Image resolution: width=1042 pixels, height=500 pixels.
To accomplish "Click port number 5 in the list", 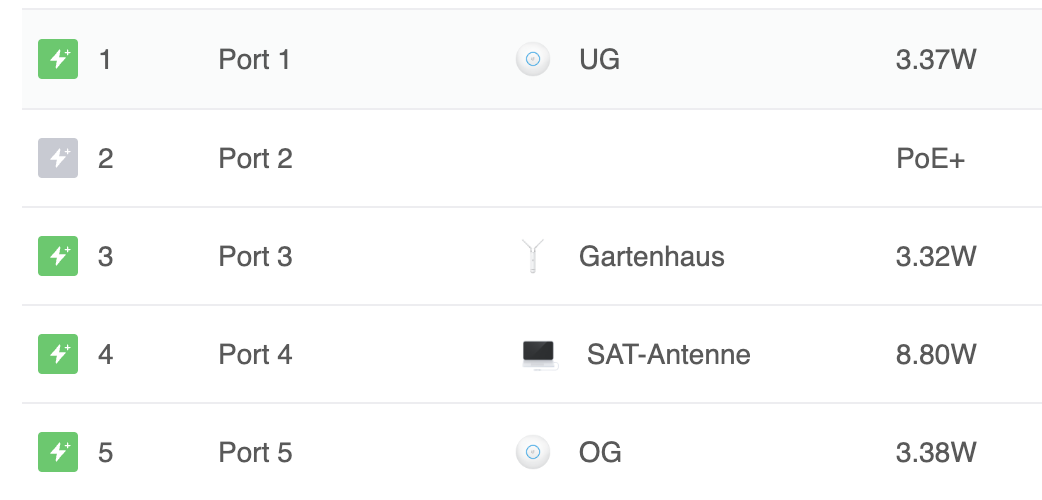I will coord(105,453).
